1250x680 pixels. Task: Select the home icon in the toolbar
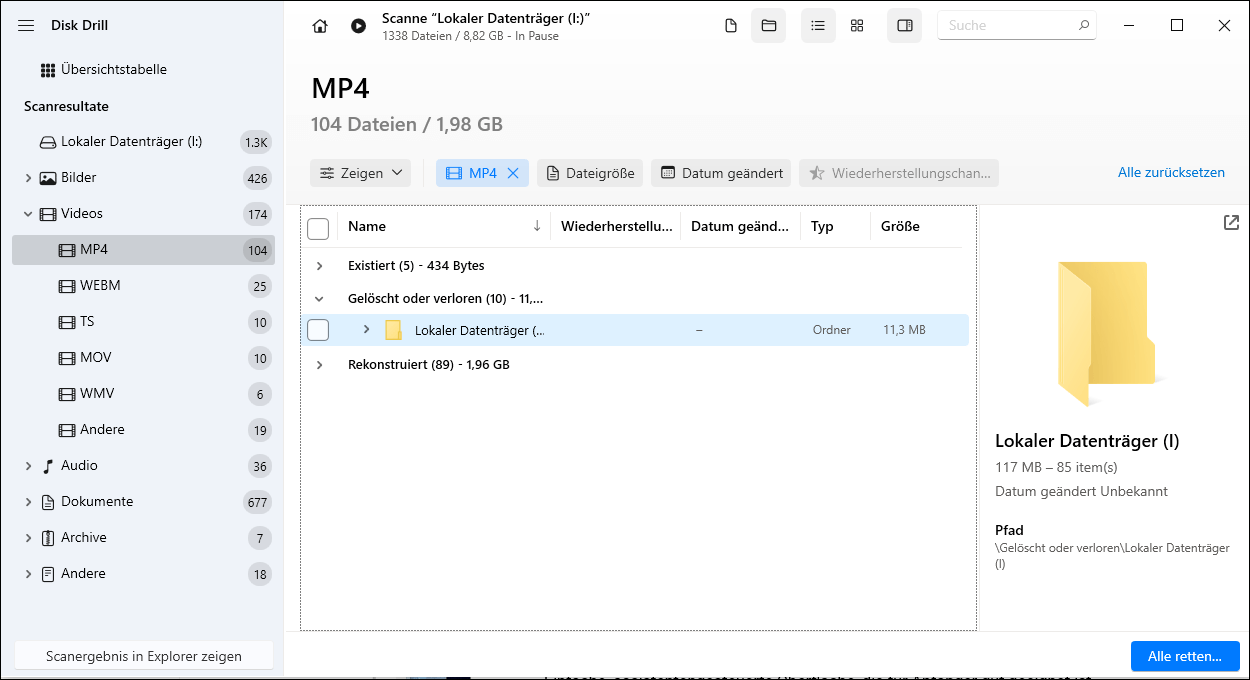319,25
